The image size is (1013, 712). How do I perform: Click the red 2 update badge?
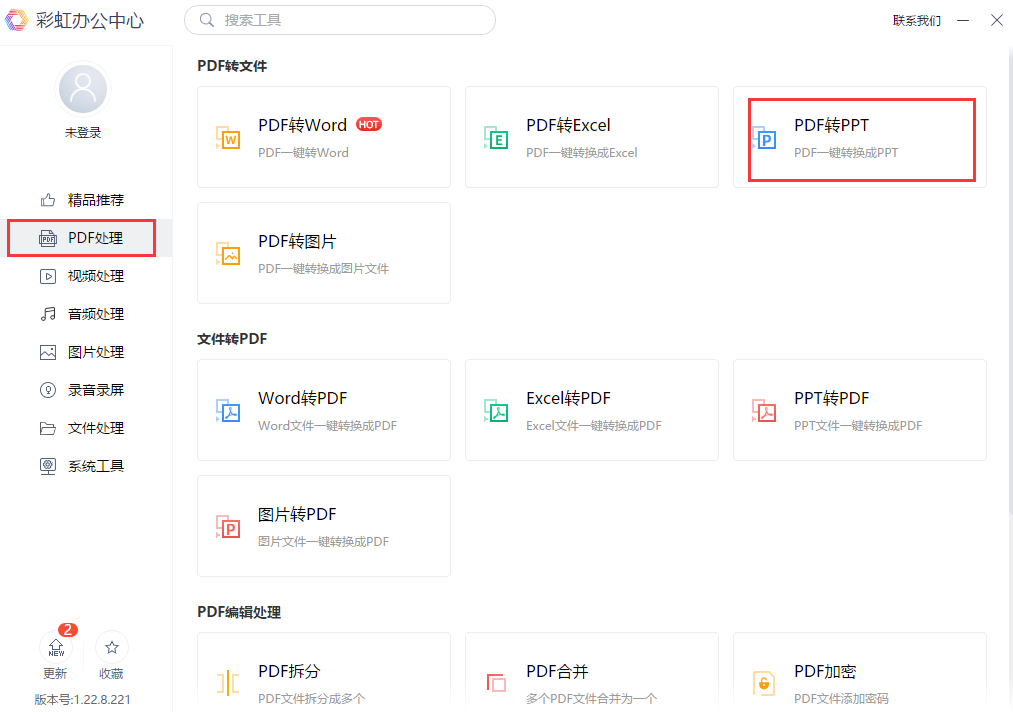click(68, 630)
